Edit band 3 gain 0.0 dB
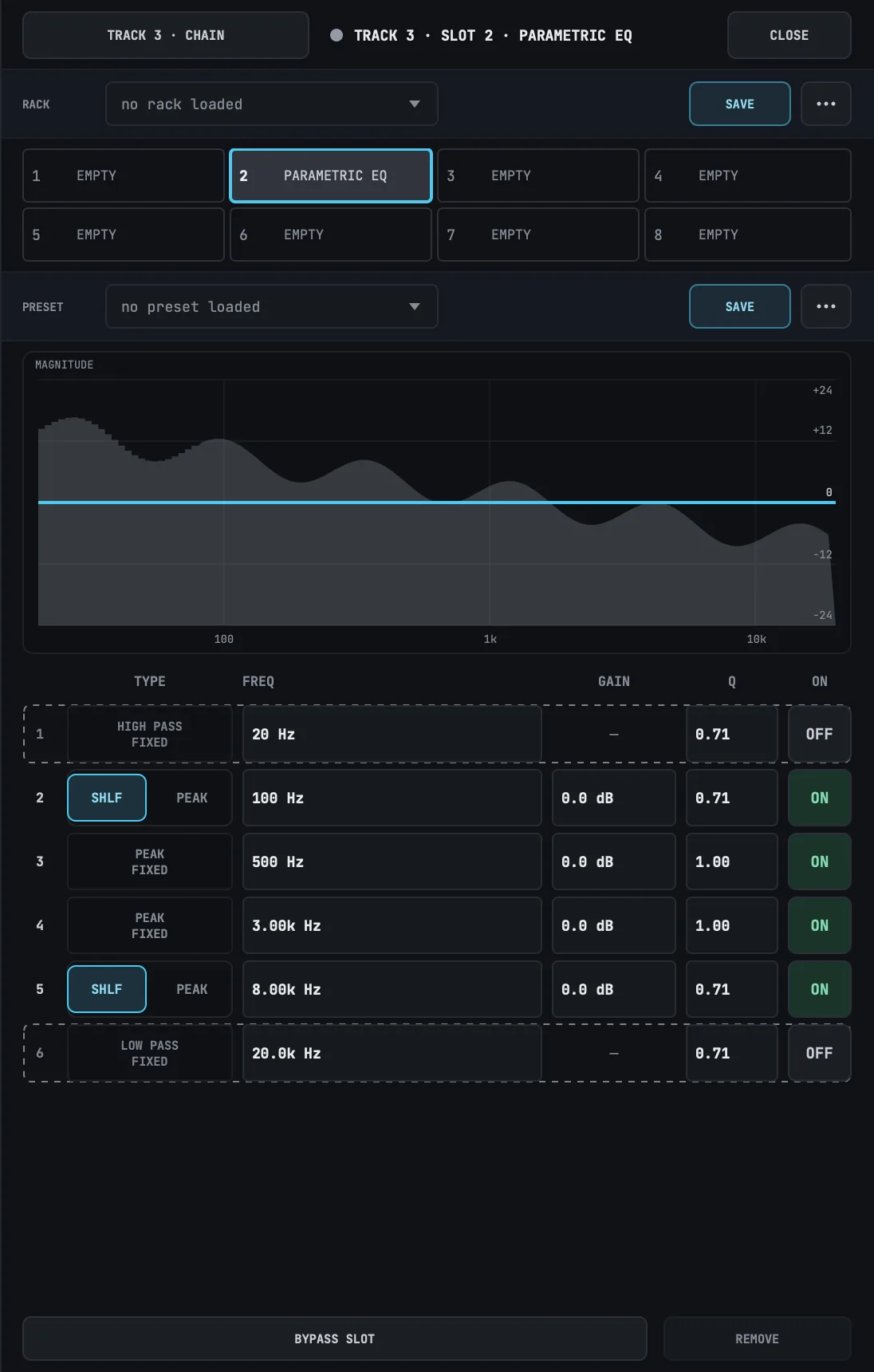Screen dimensions: 874x1372 [x=614, y=861]
